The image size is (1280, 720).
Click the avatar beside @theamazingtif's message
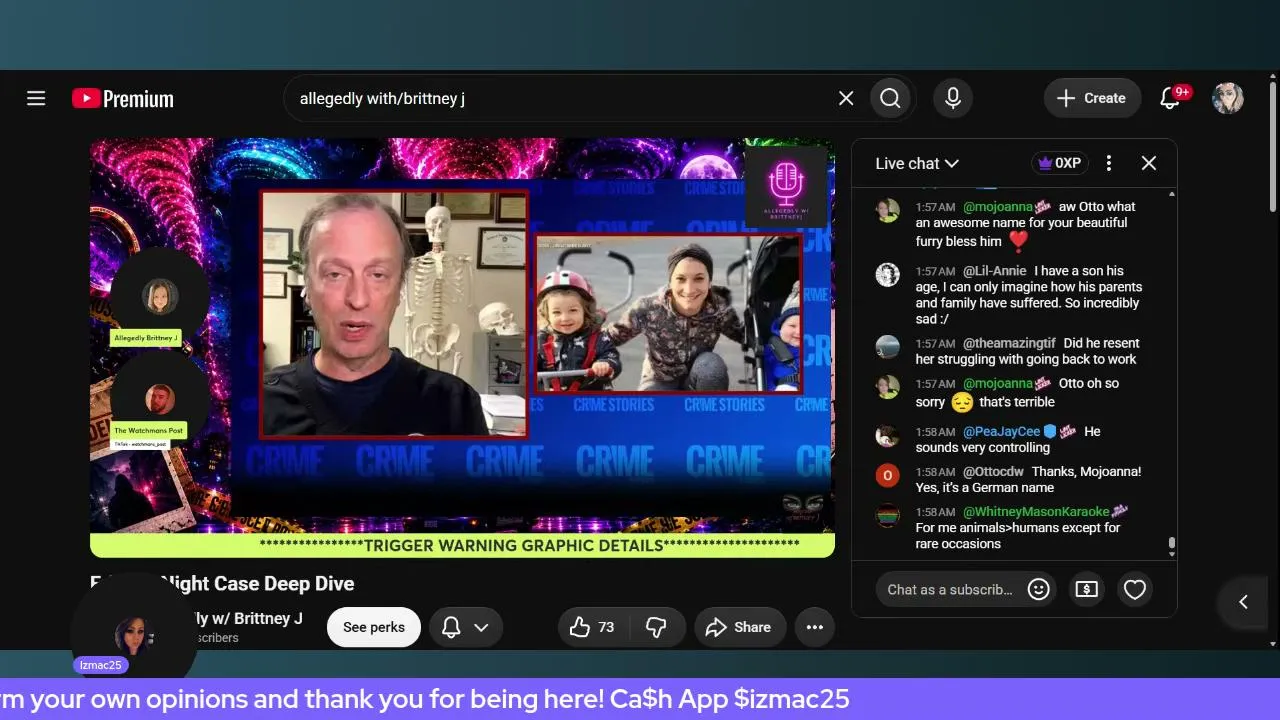click(x=887, y=347)
